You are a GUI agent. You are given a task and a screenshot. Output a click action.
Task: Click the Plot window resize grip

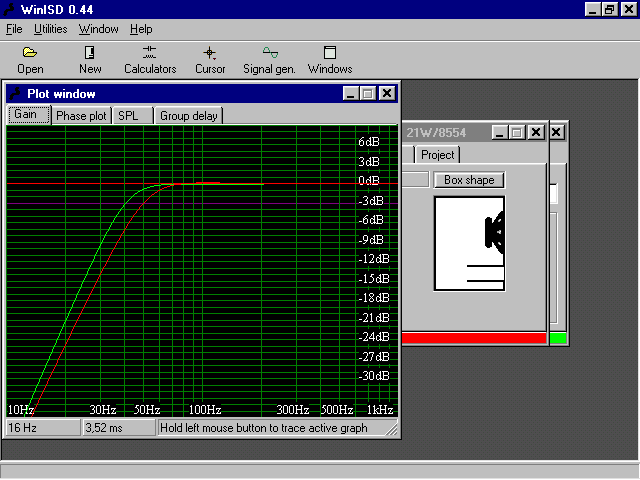click(392, 429)
